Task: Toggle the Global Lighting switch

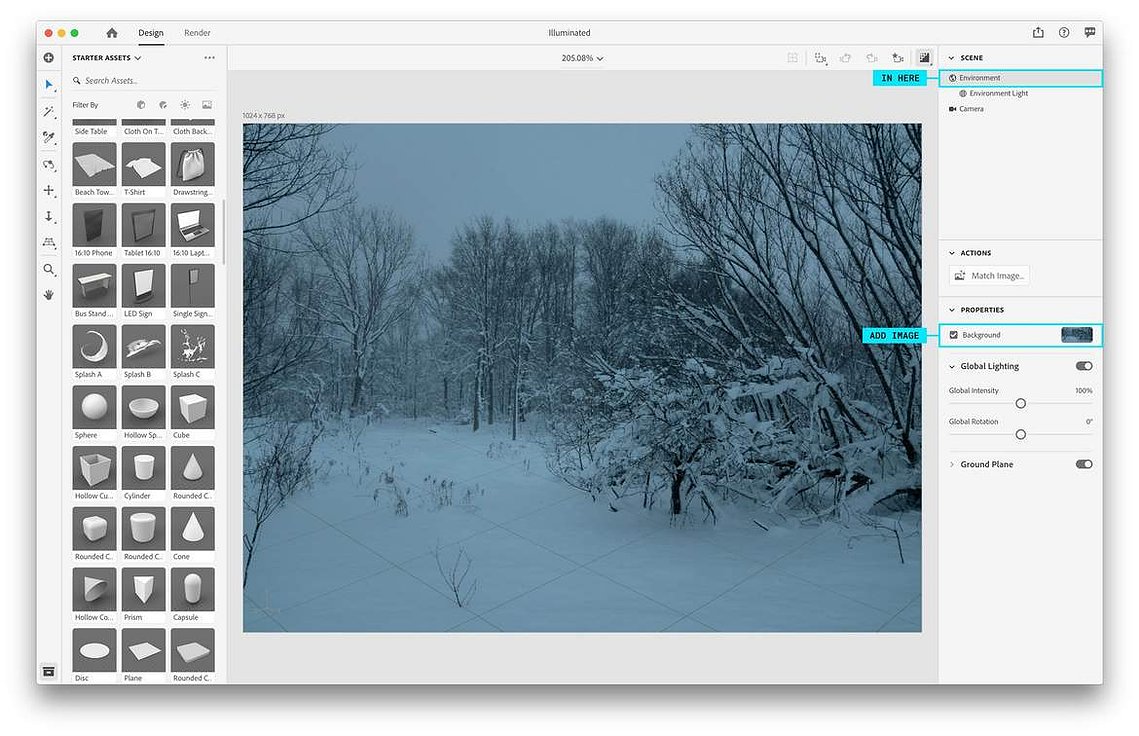Action: [1084, 366]
